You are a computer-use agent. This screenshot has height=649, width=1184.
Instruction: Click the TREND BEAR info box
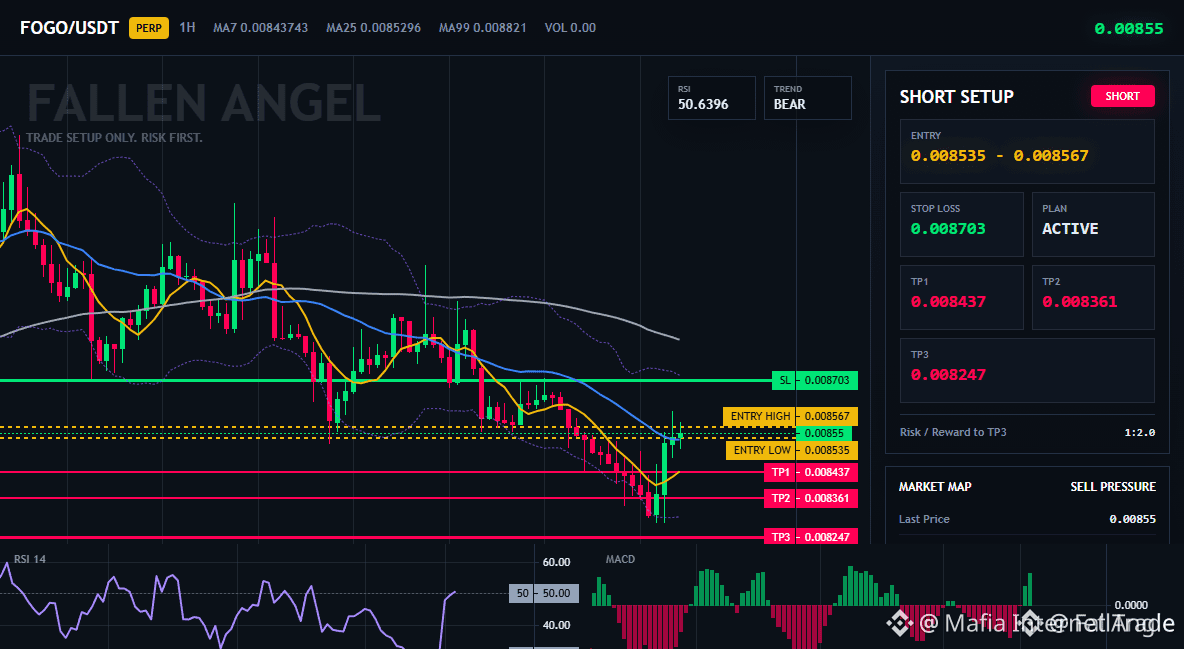[x=807, y=98]
